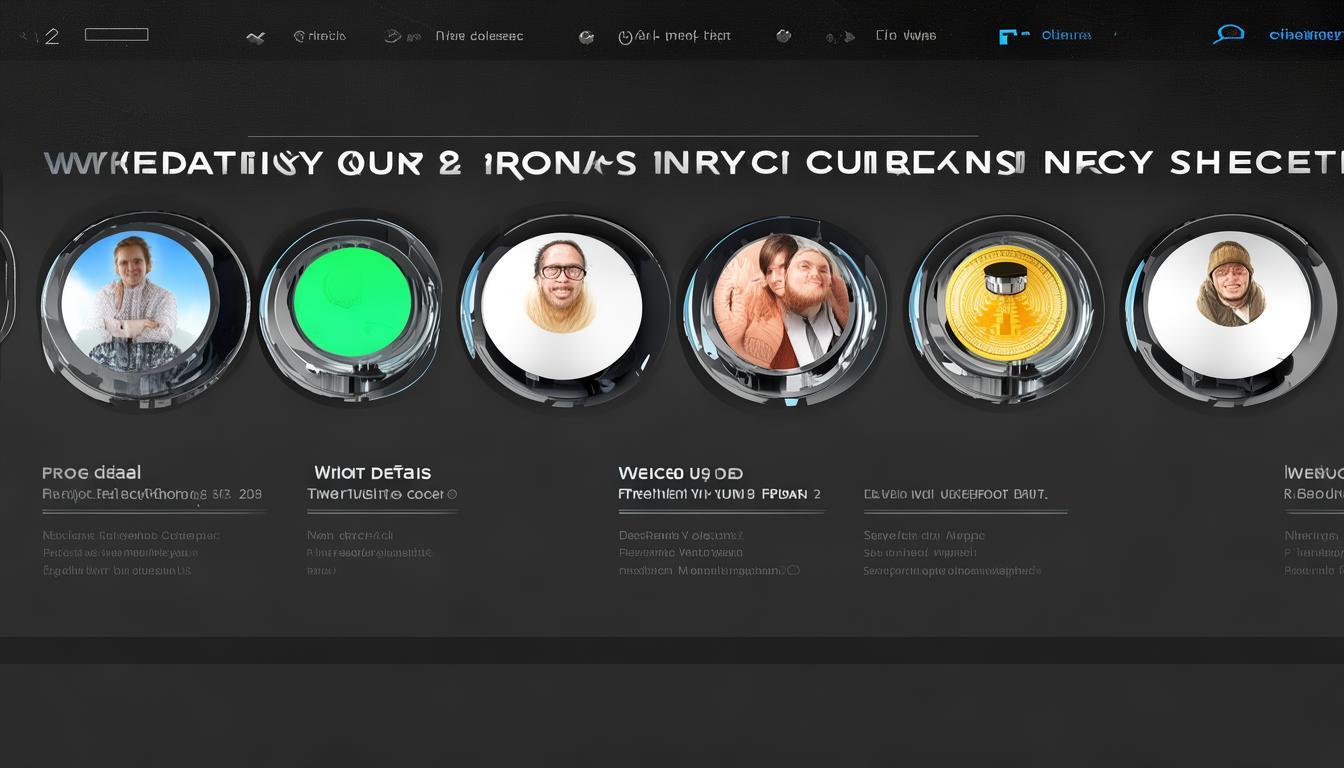Open the blue-sky portrait of seated person

(x=135, y=303)
